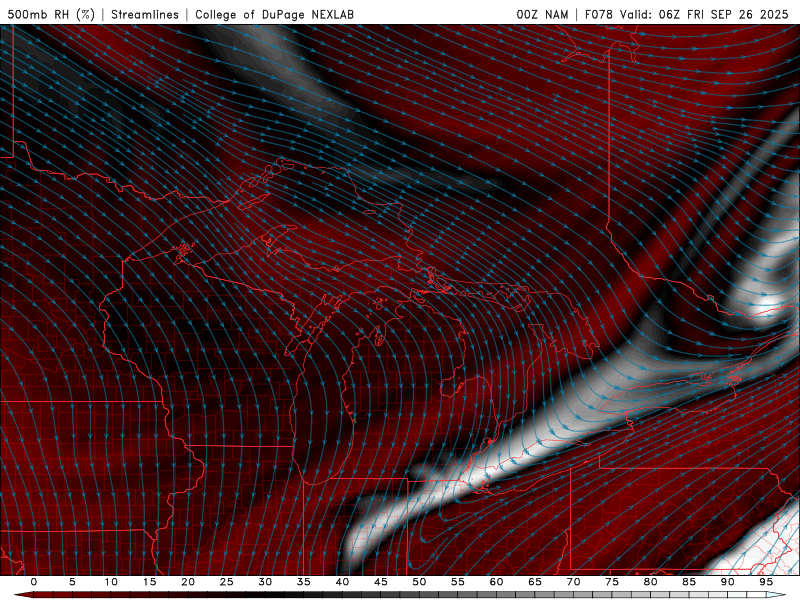Click the '65' value on color scale
This screenshot has width=800, height=600.
click(x=535, y=582)
